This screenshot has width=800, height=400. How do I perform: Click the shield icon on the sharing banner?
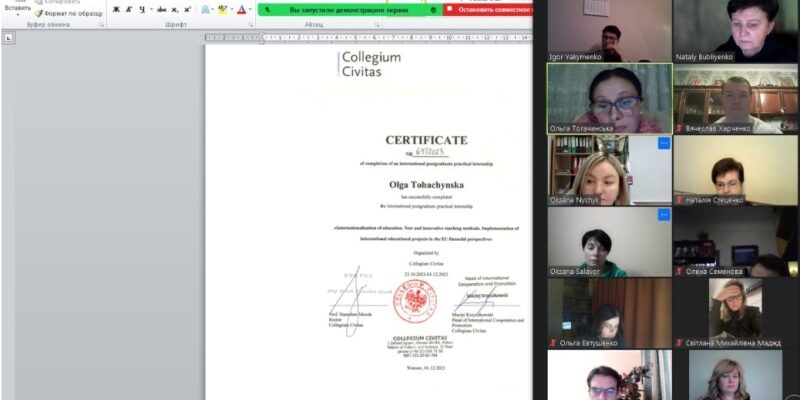(433, 10)
